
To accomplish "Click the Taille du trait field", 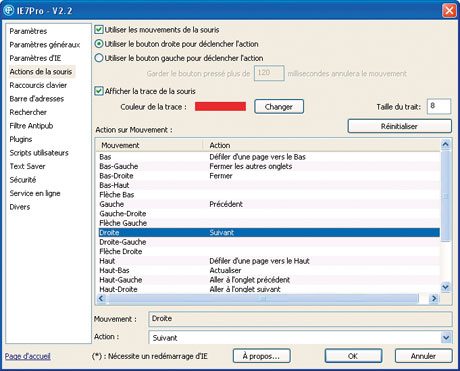I will point(439,106).
